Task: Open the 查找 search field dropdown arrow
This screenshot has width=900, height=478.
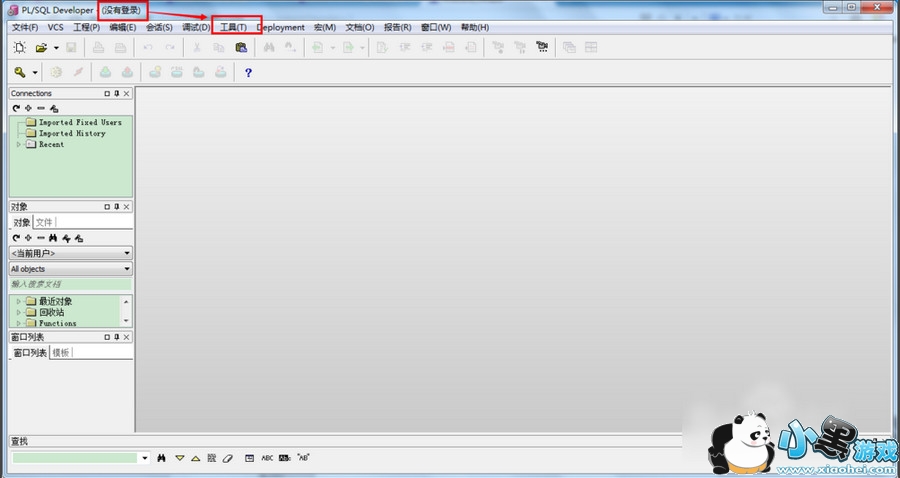Action: [x=145, y=458]
